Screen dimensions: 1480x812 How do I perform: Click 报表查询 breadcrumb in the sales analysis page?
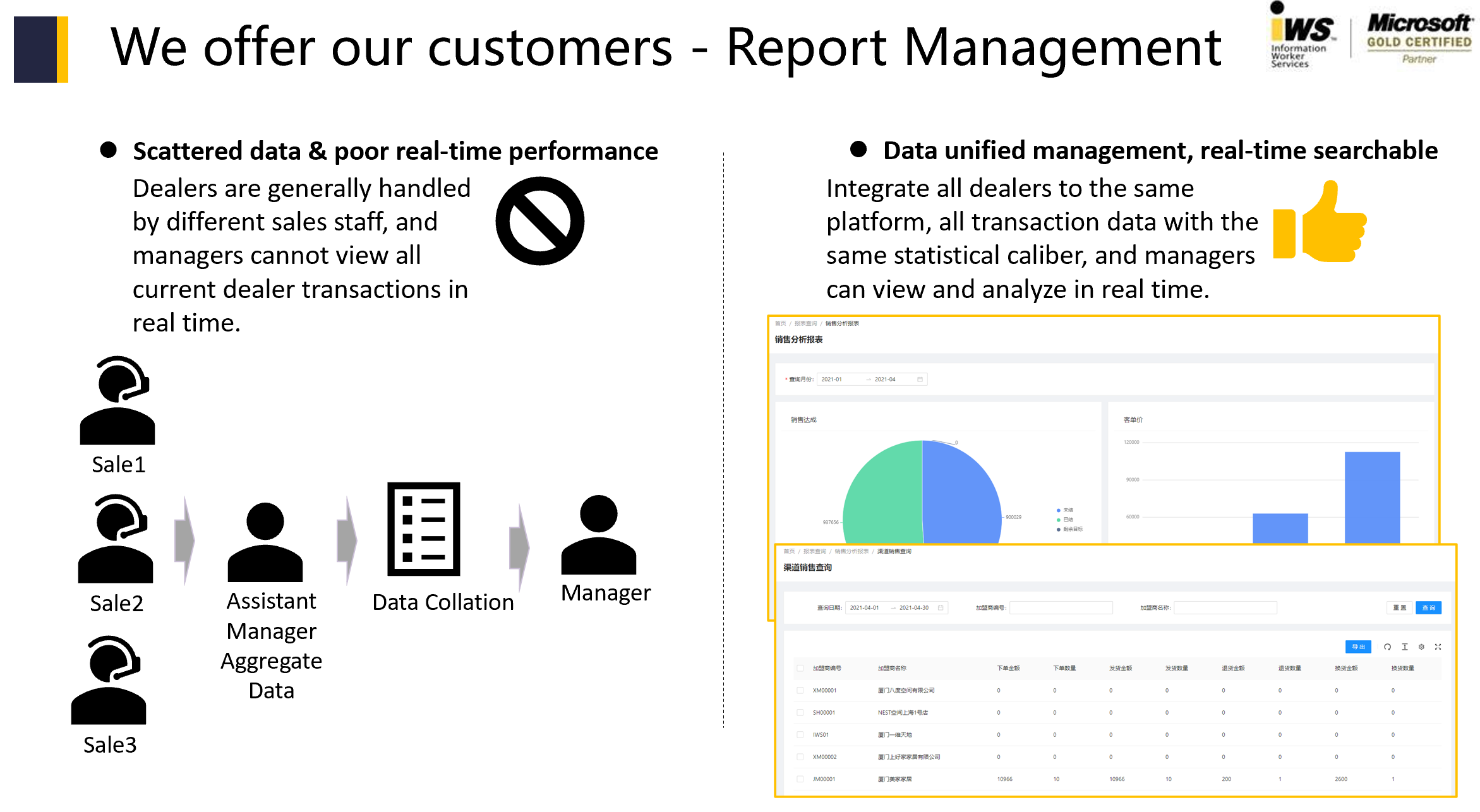[x=805, y=323]
